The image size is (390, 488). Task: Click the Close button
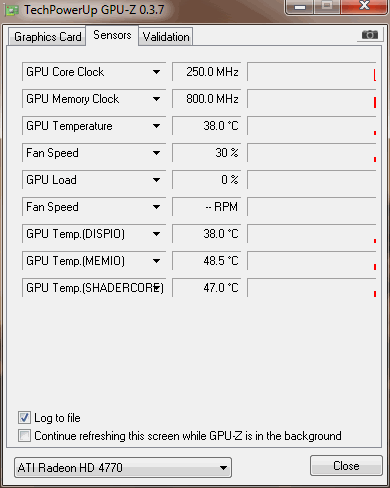(x=346, y=466)
